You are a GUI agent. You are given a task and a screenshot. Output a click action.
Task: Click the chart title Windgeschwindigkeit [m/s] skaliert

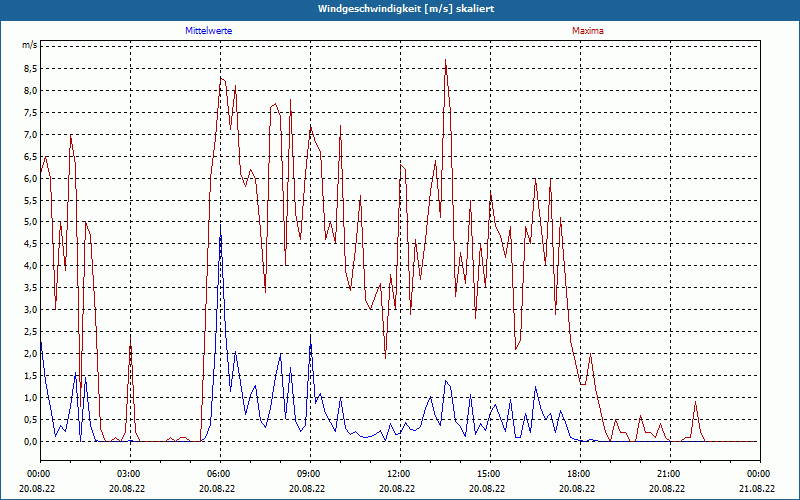[406, 9]
